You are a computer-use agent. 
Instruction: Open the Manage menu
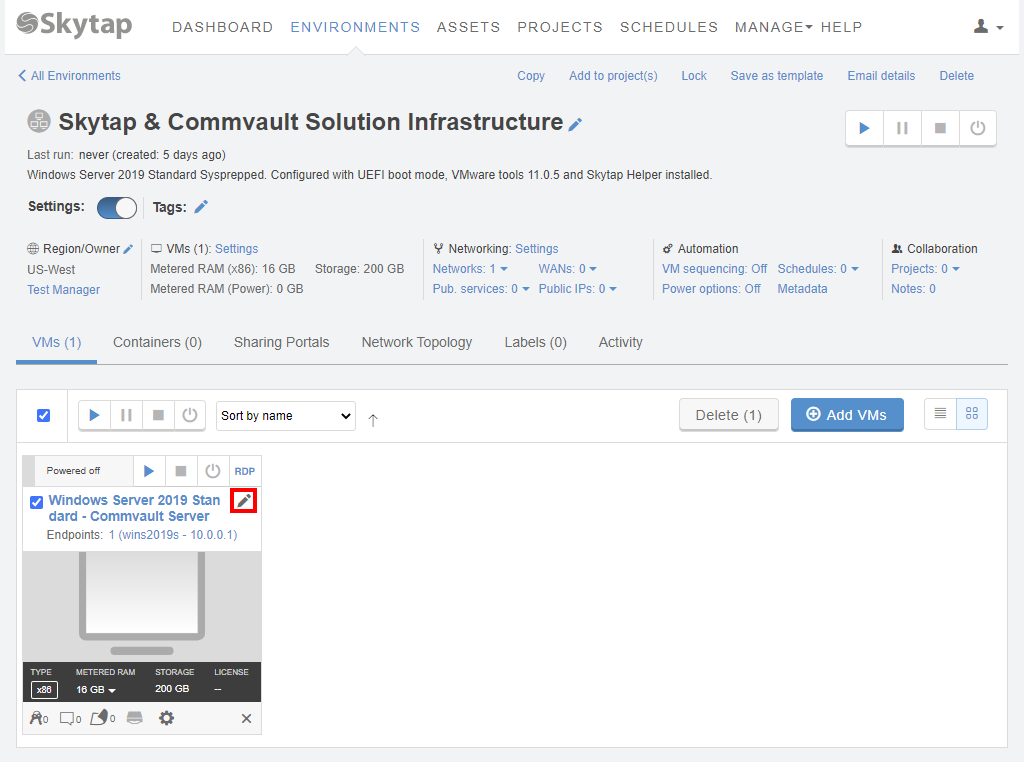773,27
